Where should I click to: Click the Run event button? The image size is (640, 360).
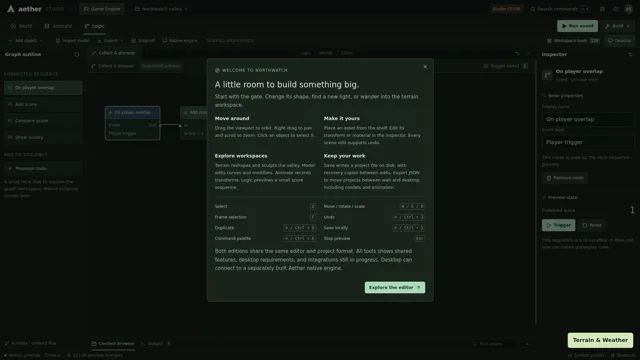coord(577,26)
